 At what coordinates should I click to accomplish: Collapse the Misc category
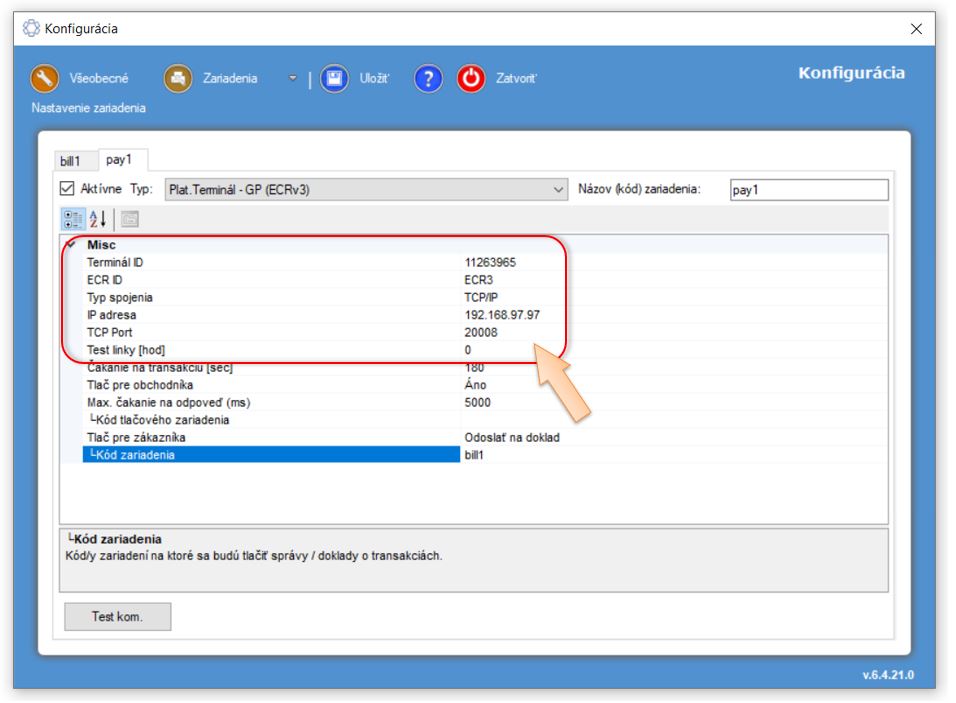point(71,245)
